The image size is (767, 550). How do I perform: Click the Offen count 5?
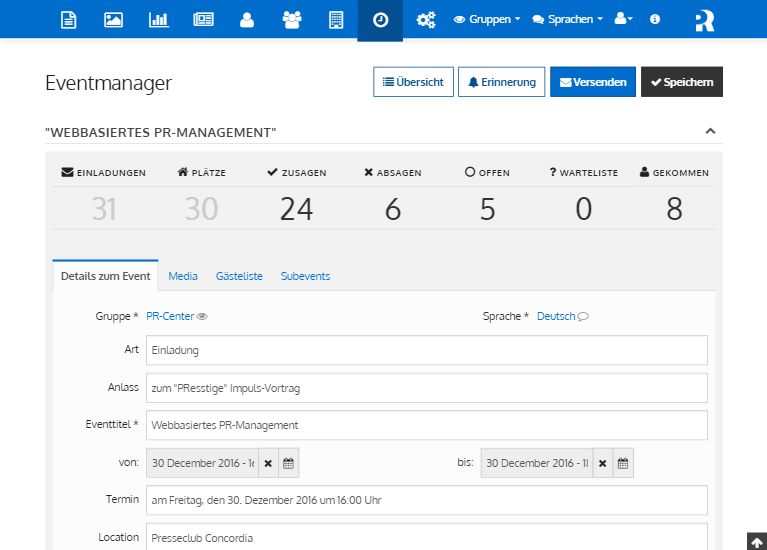tap(487, 209)
